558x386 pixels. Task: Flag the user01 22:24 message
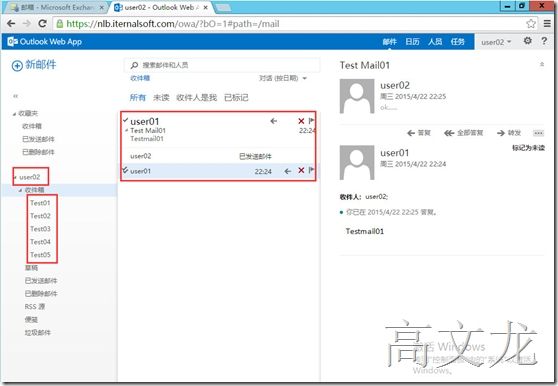coord(311,170)
